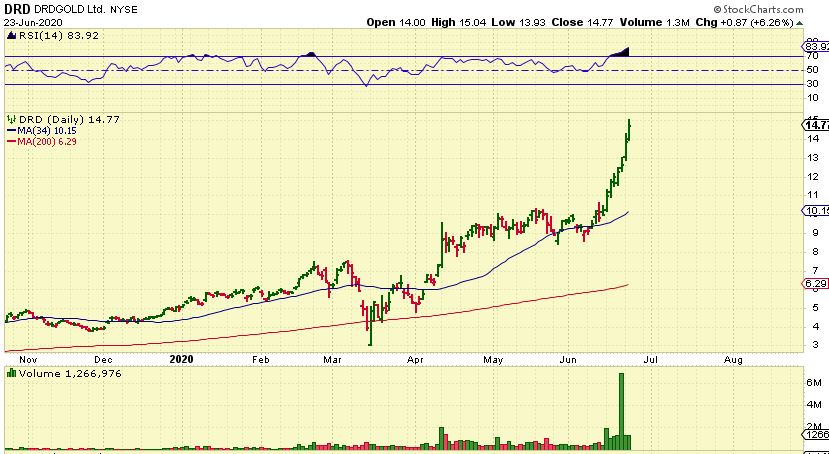Click the Apr month label on time axis
This screenshot has width=829, height=454.
(414, 359)
